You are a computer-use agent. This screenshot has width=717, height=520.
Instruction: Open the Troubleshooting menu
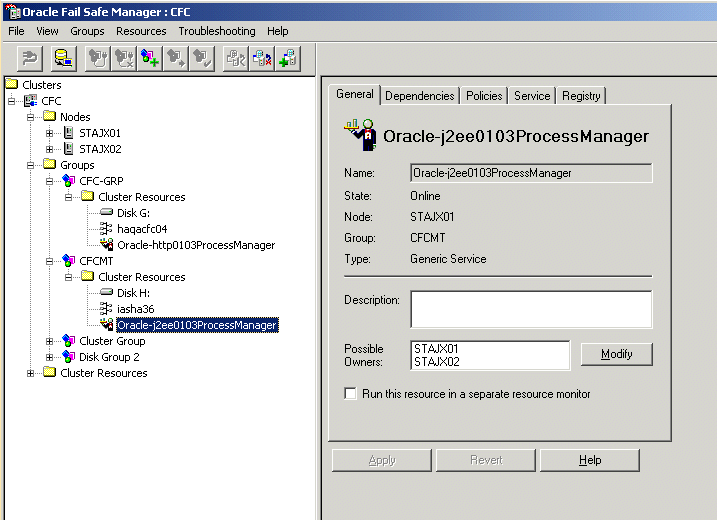click(217, 31)
